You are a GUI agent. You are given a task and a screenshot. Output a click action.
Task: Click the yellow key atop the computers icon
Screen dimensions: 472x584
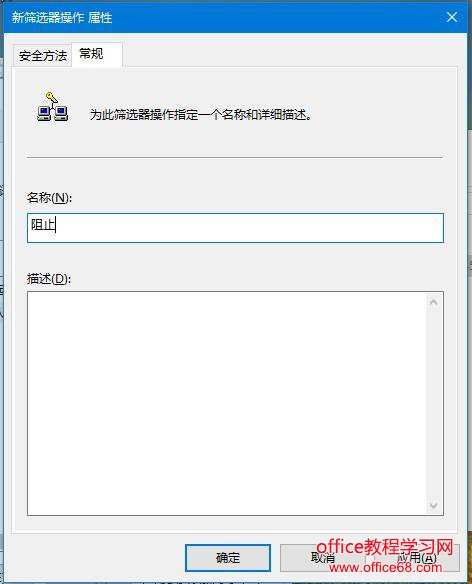point(51,97)
